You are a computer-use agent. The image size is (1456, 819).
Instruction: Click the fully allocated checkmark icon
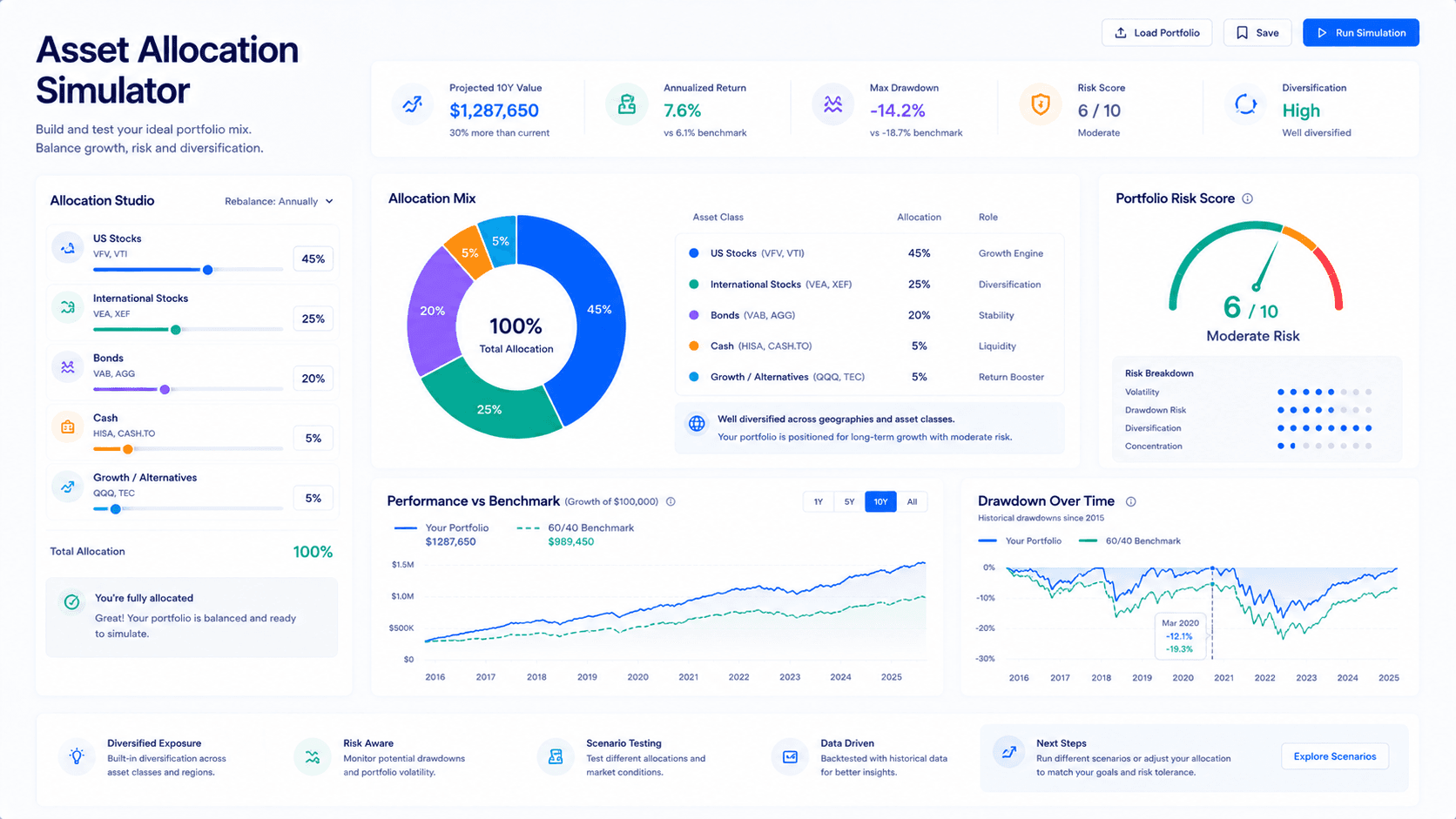(x=72, y=601)
